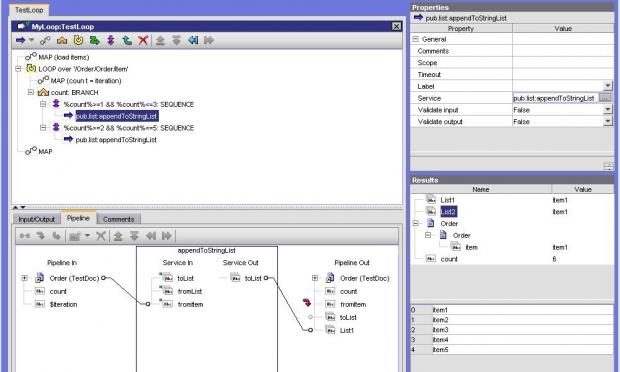Screen dimensions: 620x372
Task: Click the shift left arrow in flow toolbar
Action: coord(193,40)
